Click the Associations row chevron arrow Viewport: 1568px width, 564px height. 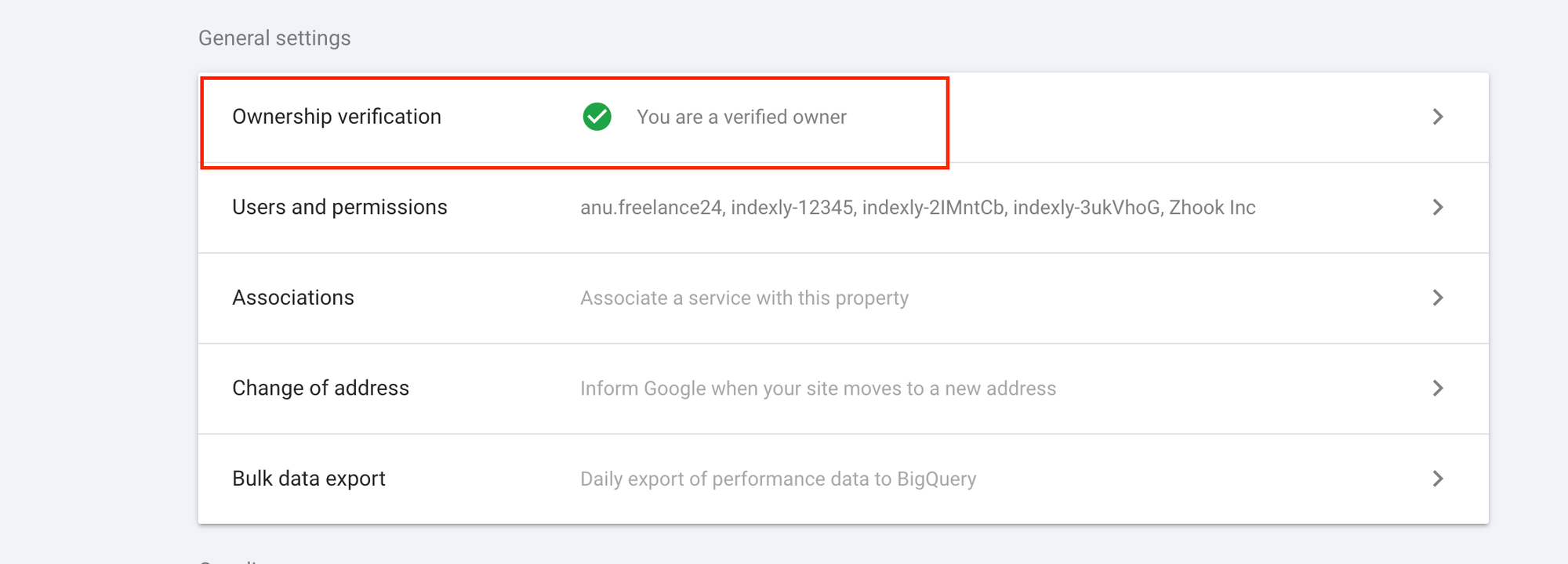point(1438,298)
